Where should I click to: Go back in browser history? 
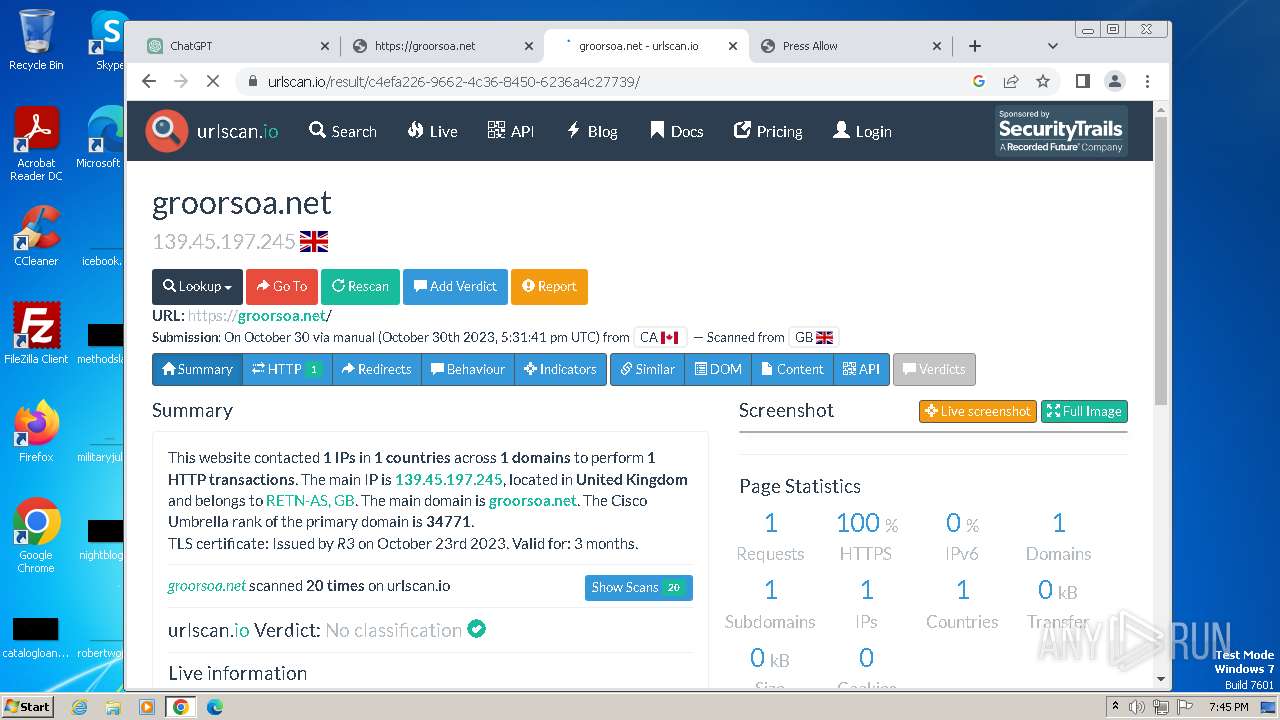tap(149, 81)
